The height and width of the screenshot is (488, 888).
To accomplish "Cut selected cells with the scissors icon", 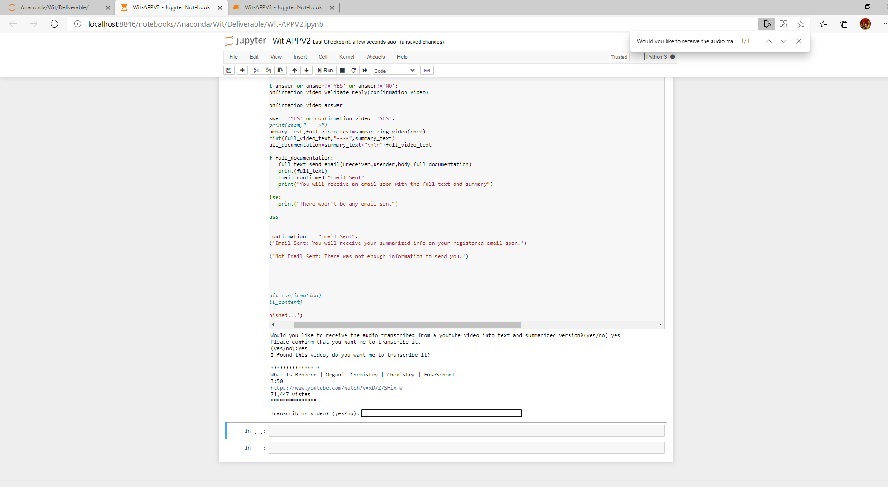I will (256, 70).
